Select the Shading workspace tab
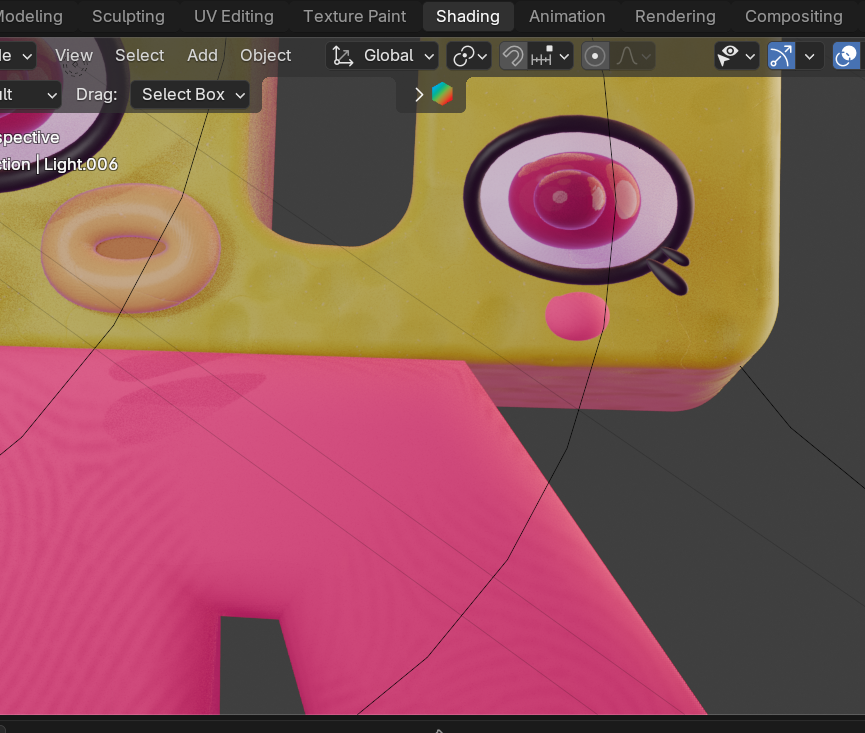The width and height of the screenshot is (865, 733). (x=468, y=17)
